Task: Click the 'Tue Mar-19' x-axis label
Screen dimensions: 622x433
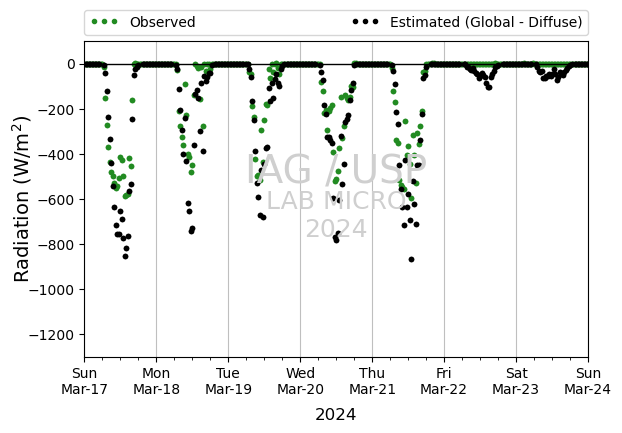Action: (228, 381)
